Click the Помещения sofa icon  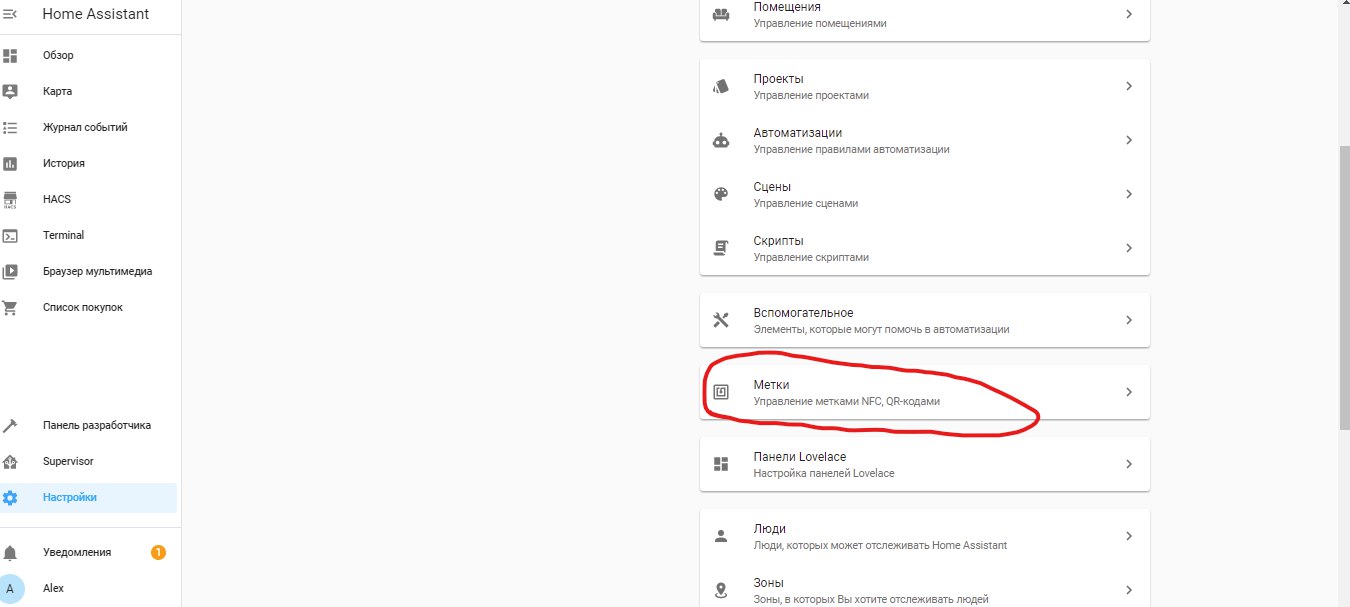(x=721, y=14)
